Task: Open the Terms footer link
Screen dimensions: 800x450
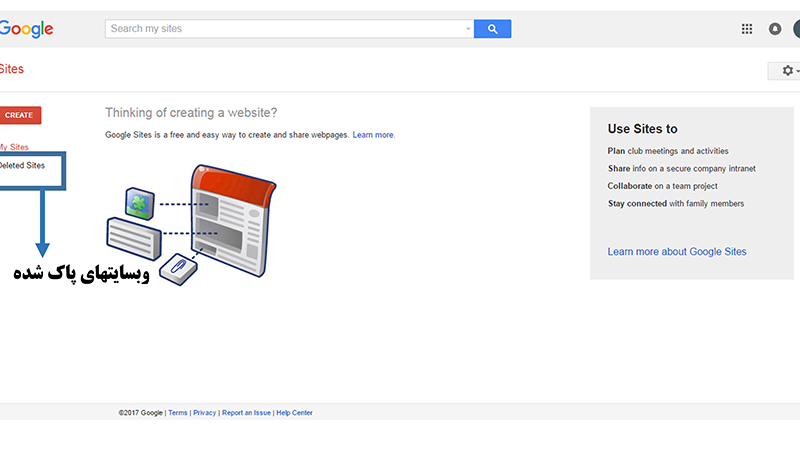Action: [178, 413]
